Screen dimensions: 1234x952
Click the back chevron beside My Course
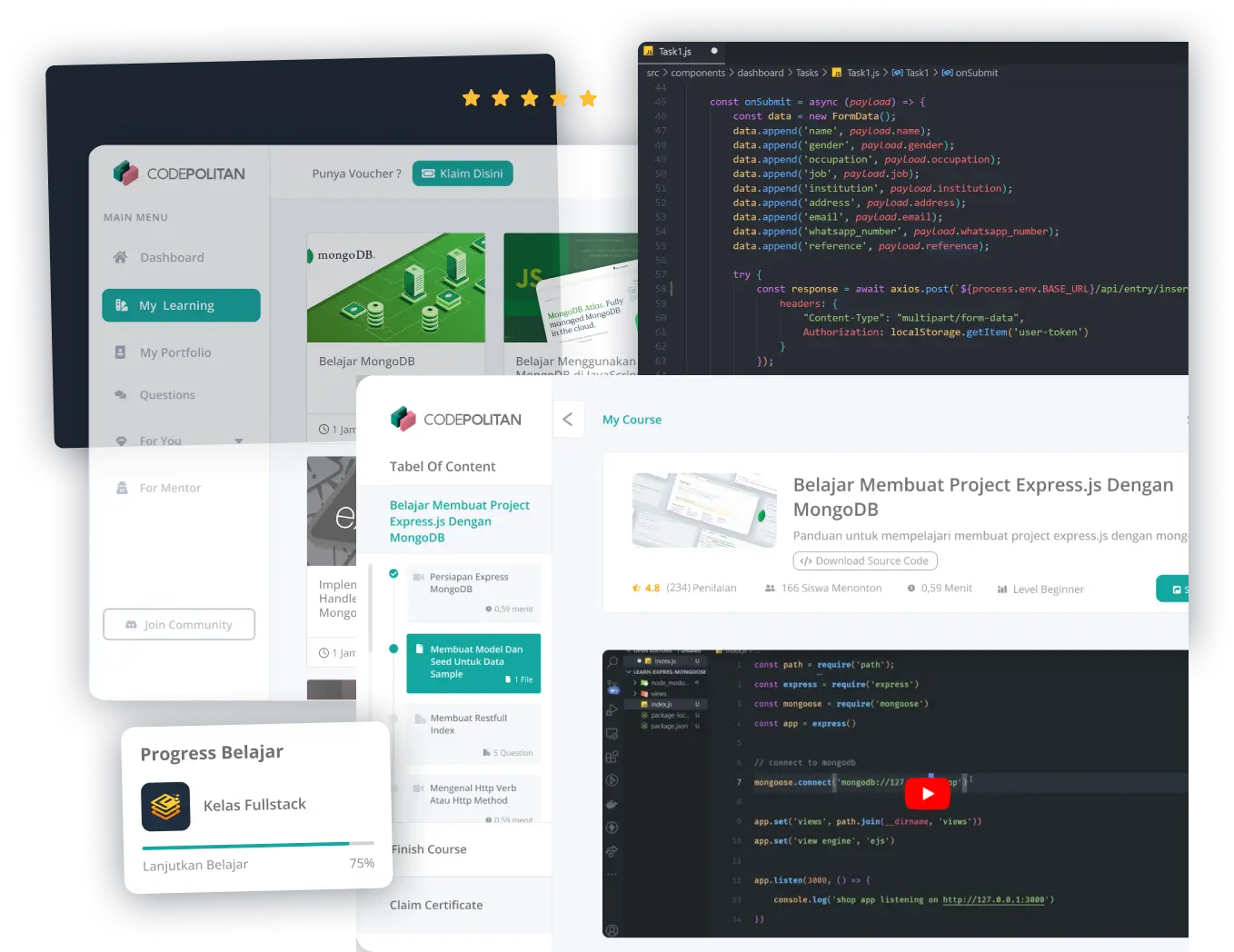pos(568,419)
